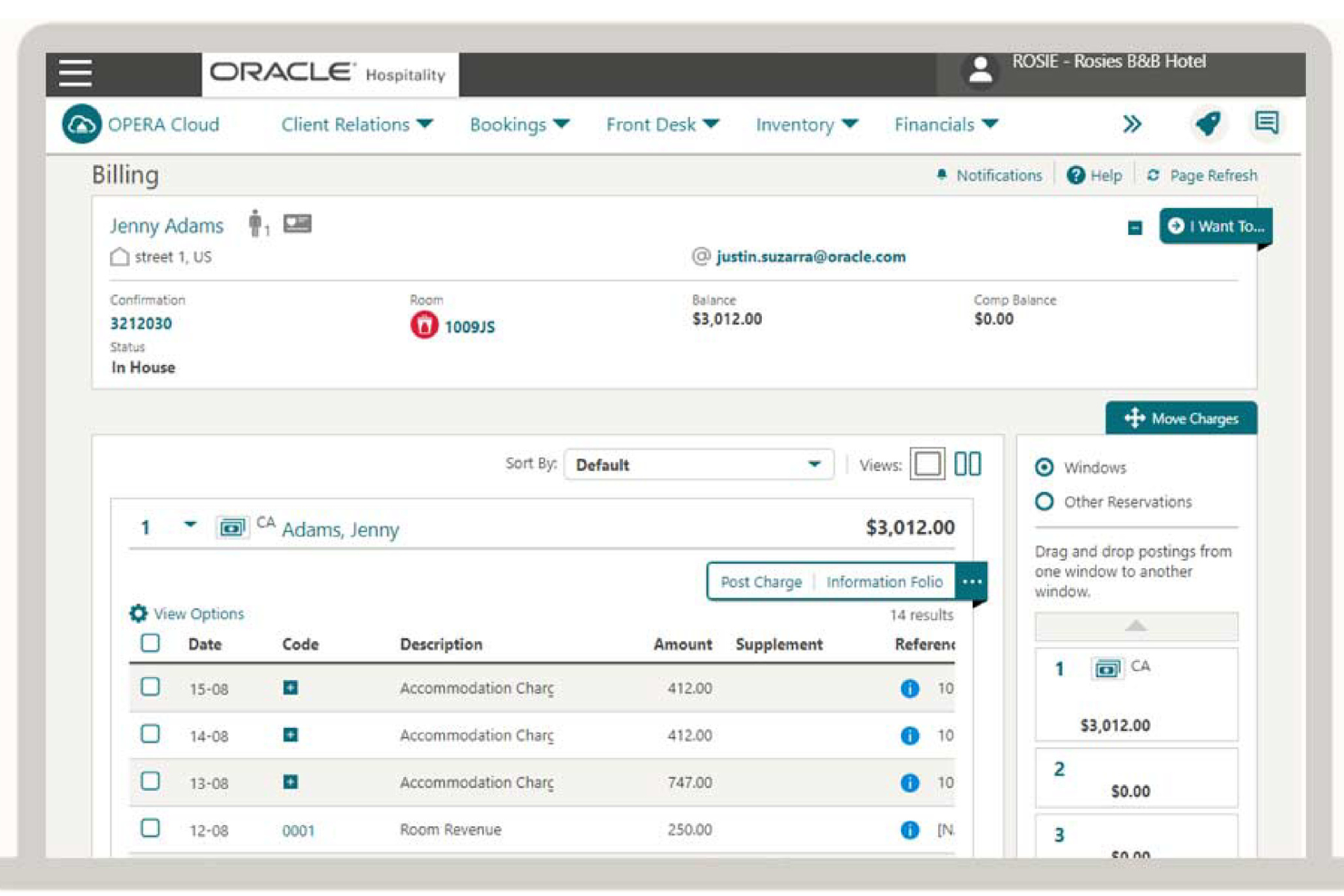Select single window view icon
1344x896 pixels.
[x=927, y=465]
